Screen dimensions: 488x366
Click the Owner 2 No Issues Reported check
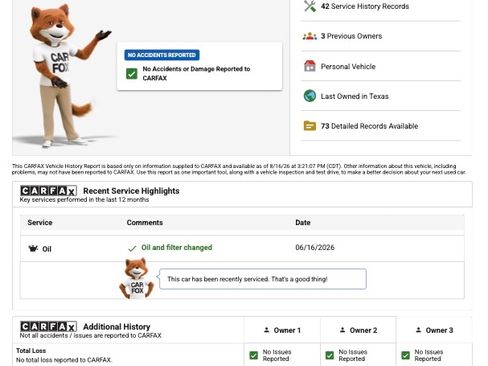[330, 355]
